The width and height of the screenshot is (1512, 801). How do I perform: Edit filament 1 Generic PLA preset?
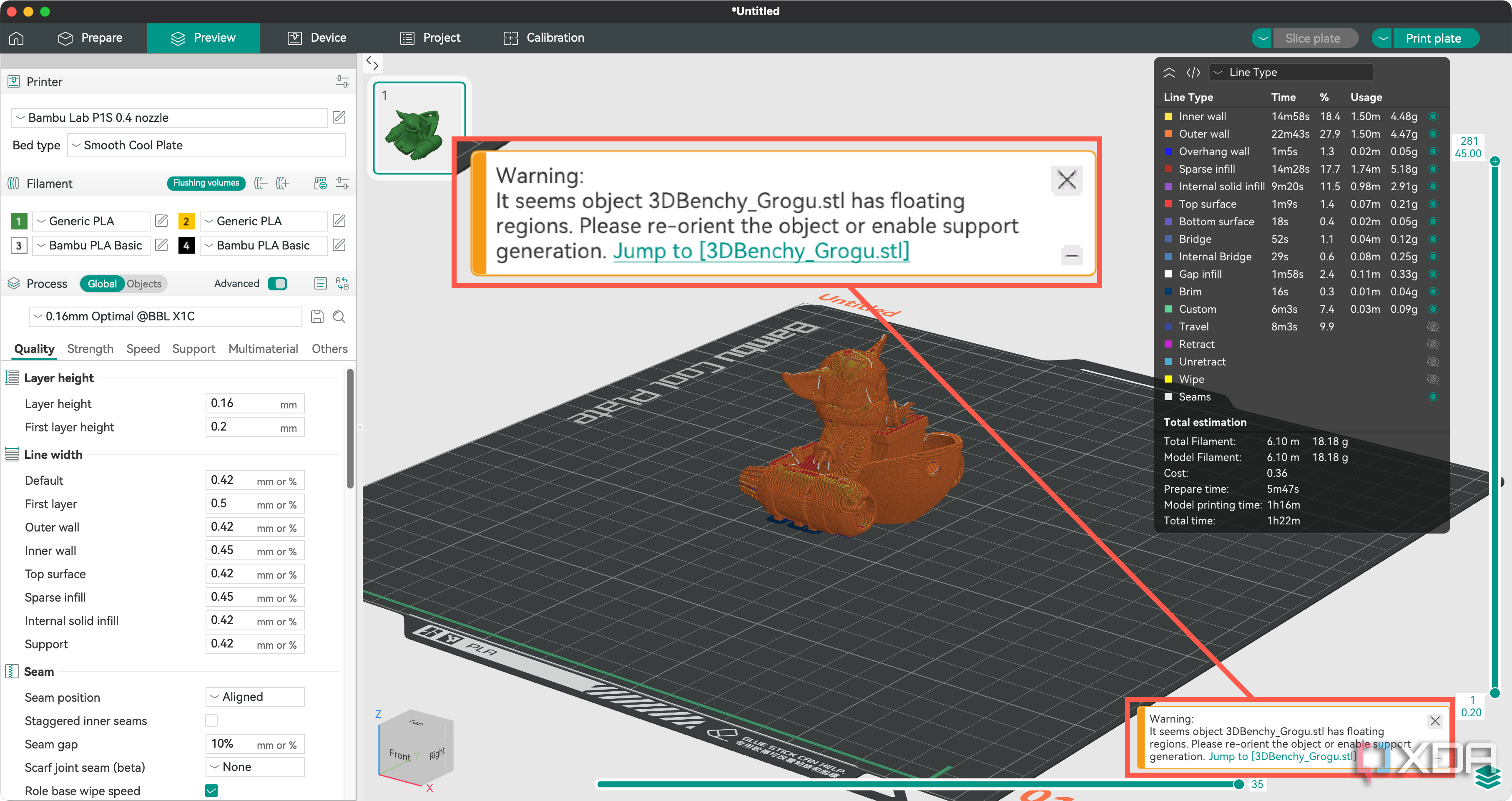161,221
